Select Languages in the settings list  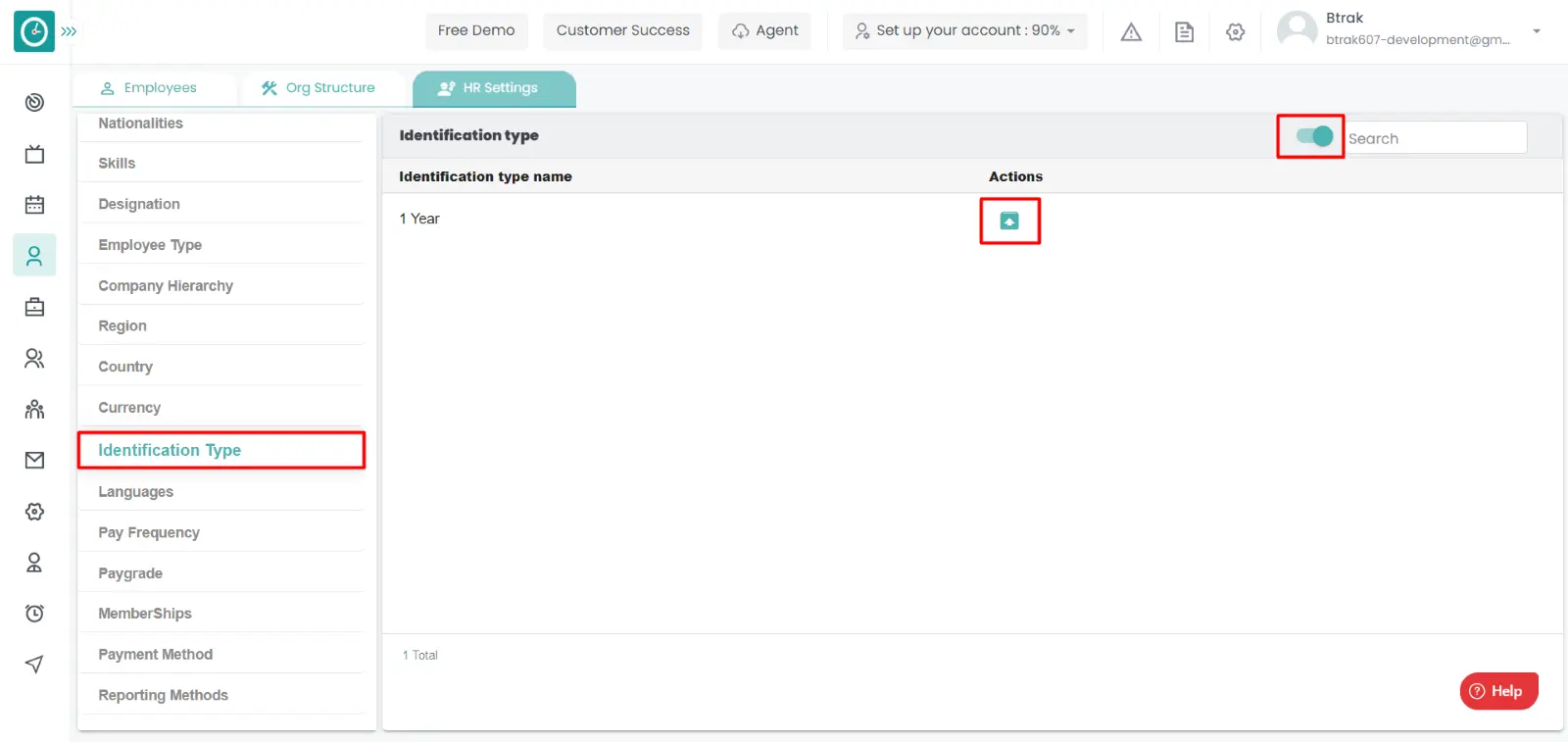click(x=136, y=492)
